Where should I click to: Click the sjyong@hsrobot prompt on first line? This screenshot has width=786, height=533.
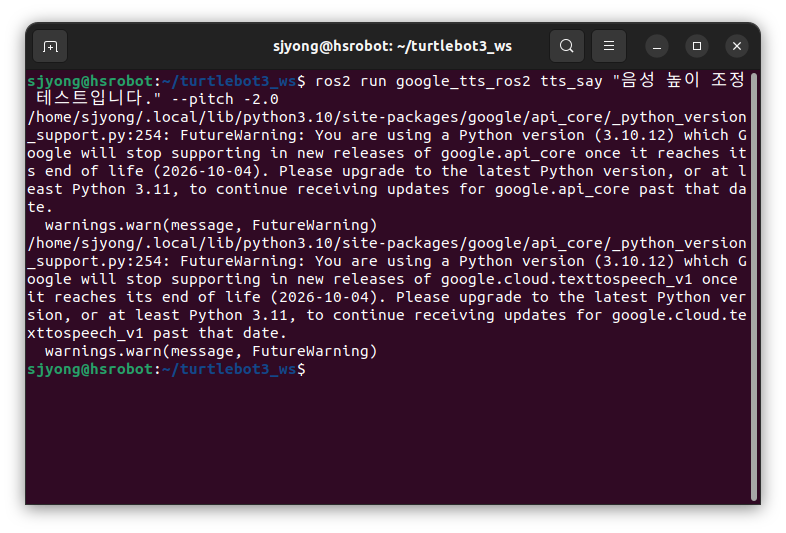pyautogui.click(x=90, y=81)
